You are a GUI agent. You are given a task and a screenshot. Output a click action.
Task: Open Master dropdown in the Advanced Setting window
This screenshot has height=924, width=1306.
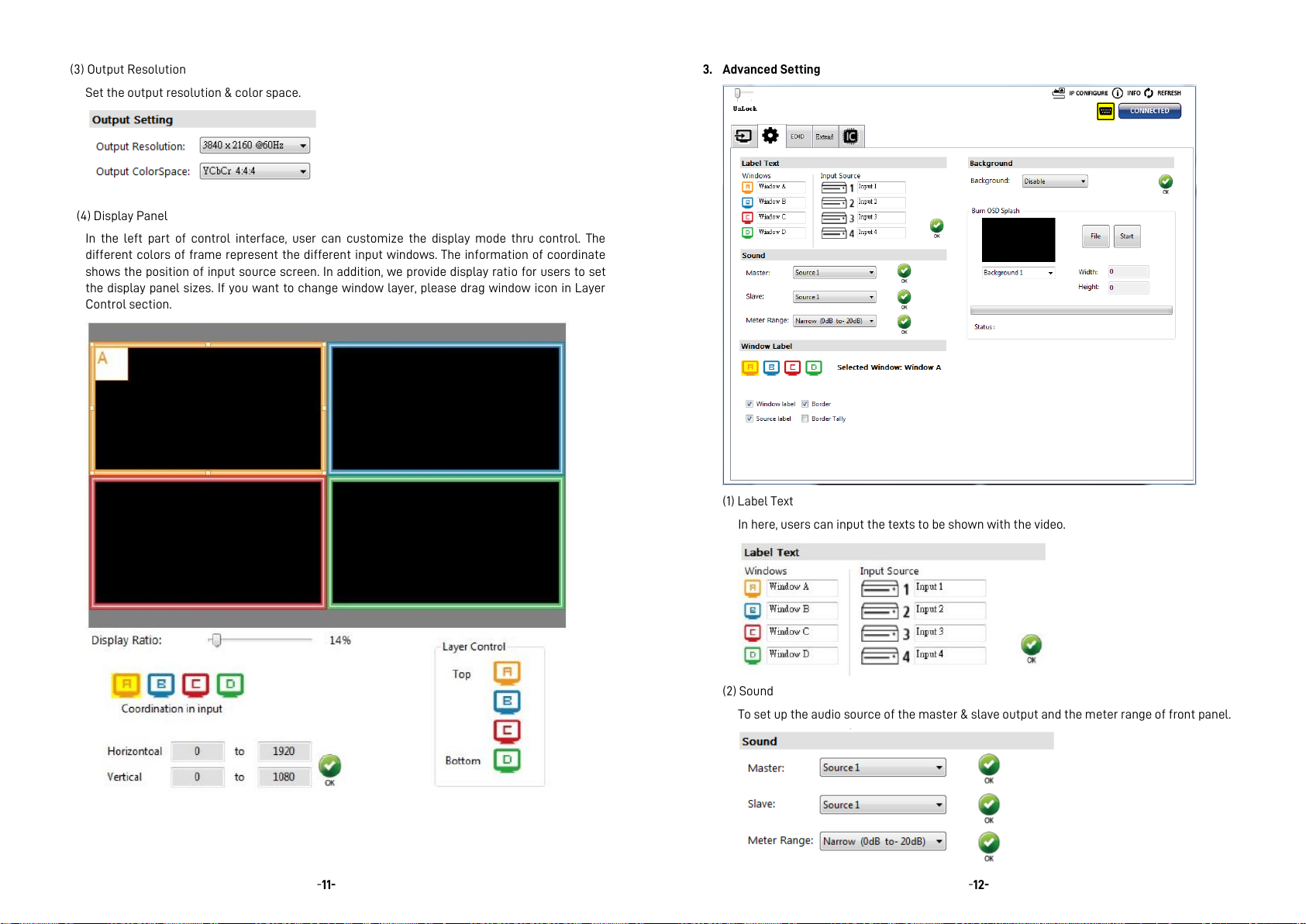pyautogui.click(x=835, y=273)
